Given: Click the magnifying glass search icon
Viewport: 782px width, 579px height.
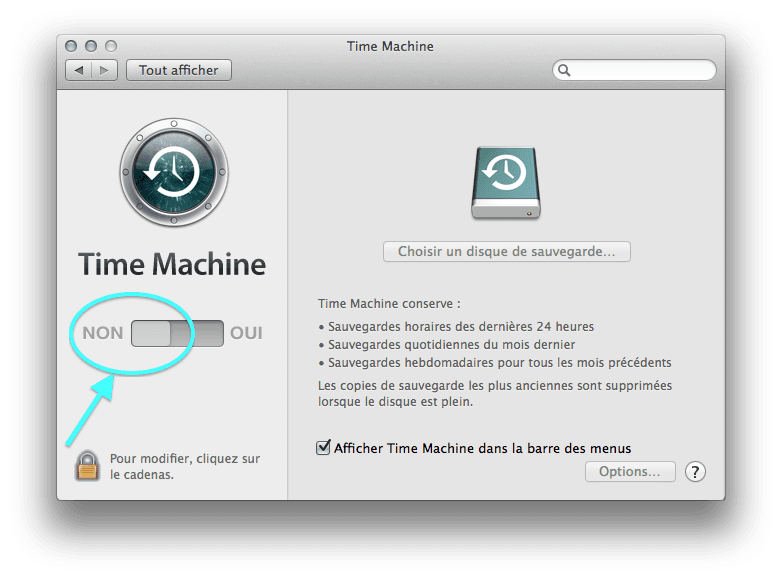Looking at the screenshot, I should 564,70.
